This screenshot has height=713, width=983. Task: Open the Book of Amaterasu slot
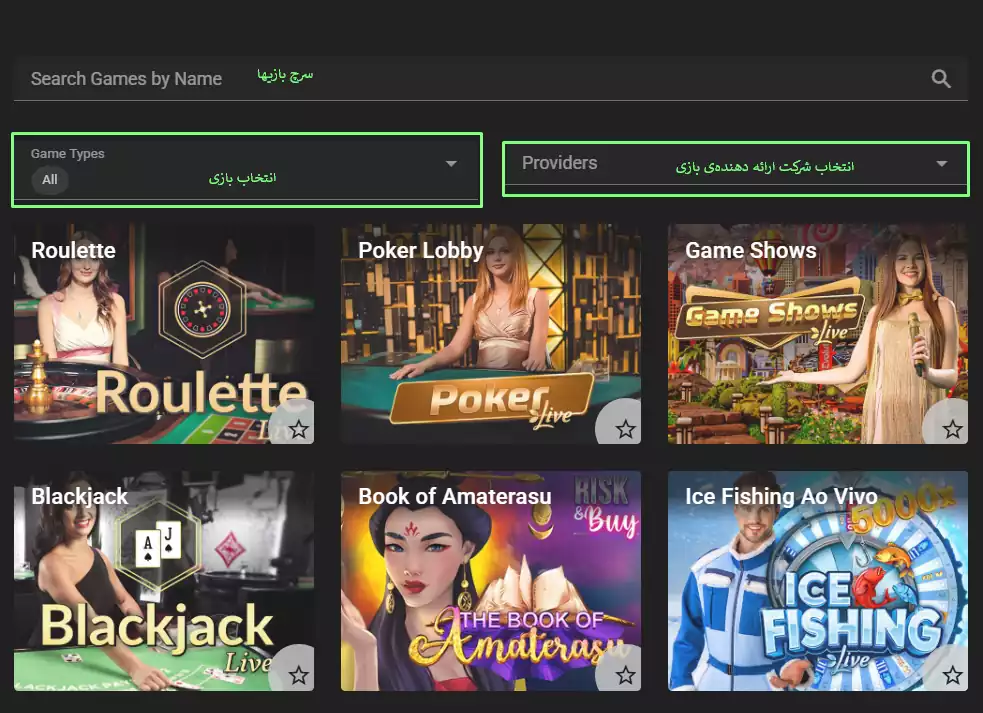tap(491, 581)
